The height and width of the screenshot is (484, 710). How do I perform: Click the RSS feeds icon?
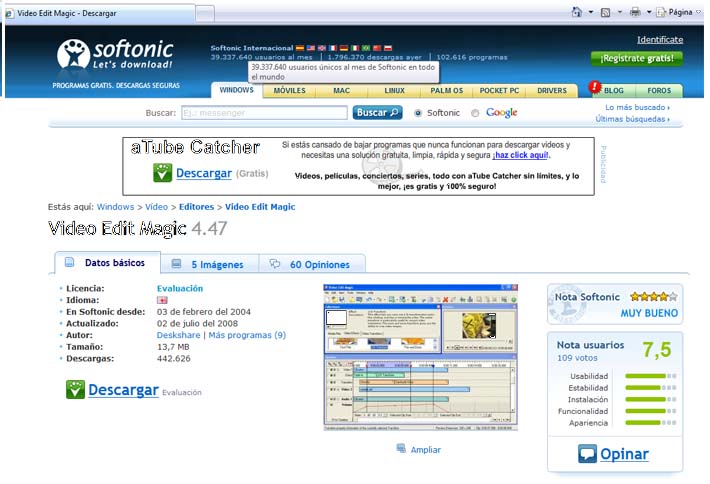[x=605, y=12]
